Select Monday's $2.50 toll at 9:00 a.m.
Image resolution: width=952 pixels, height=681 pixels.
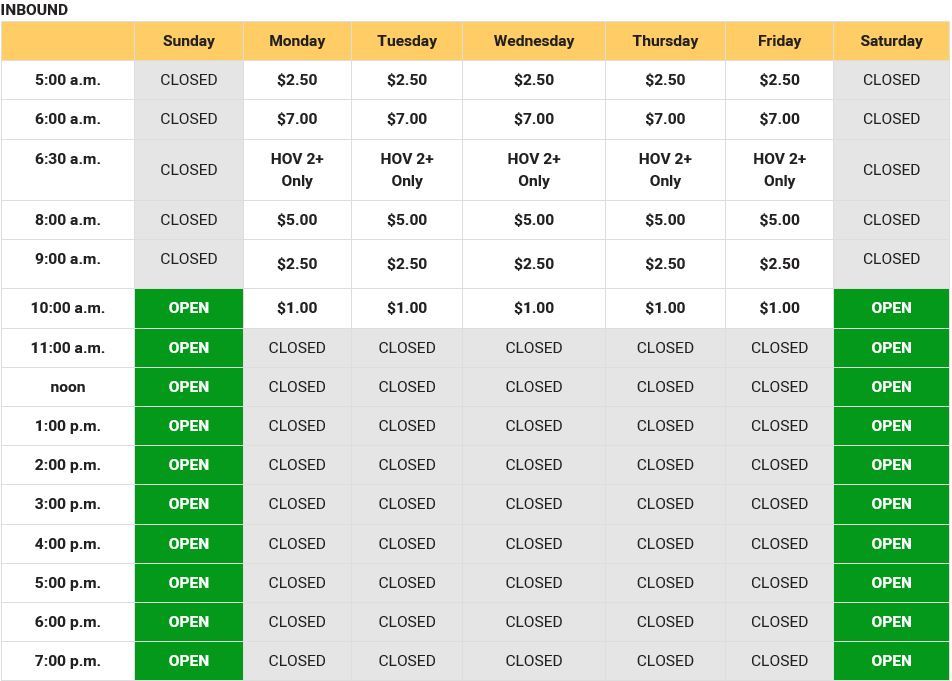coord(297,264)
